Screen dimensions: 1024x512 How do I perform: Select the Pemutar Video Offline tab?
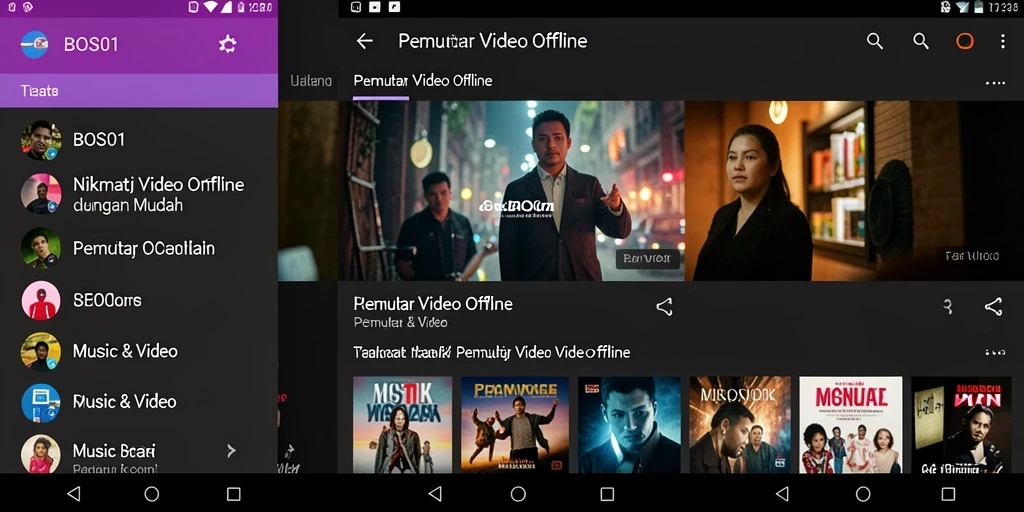pos(423,81)
